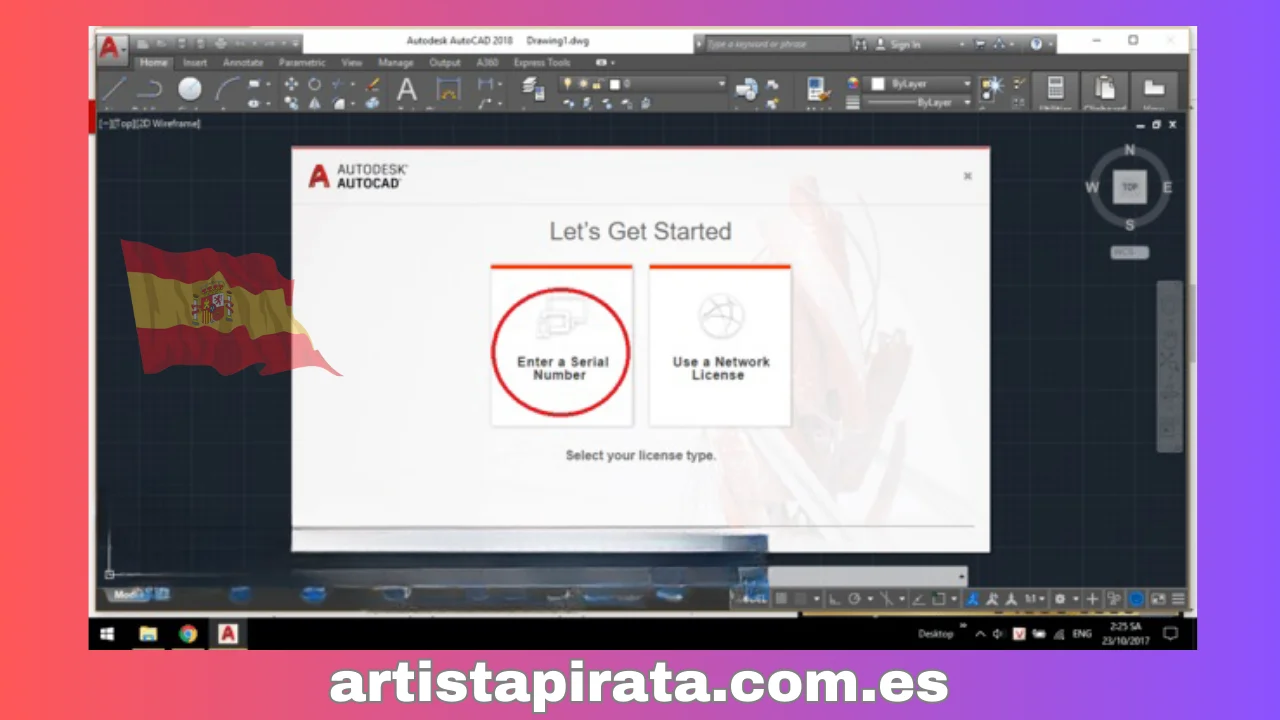Expand the command line history arrow
The image size is (1280, 720).
click(962, 577)
